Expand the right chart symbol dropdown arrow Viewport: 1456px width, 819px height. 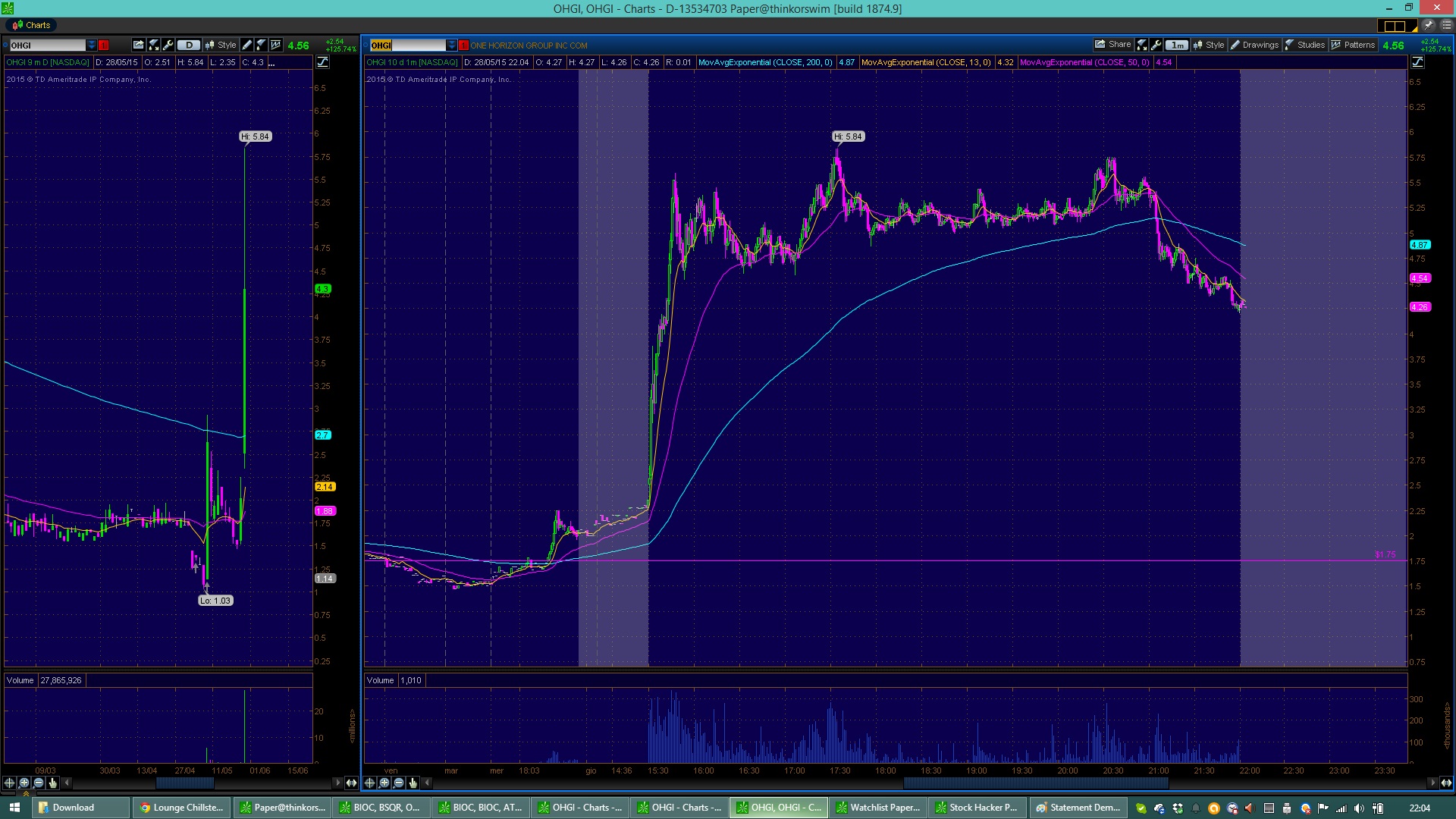[x=452, y=45]
